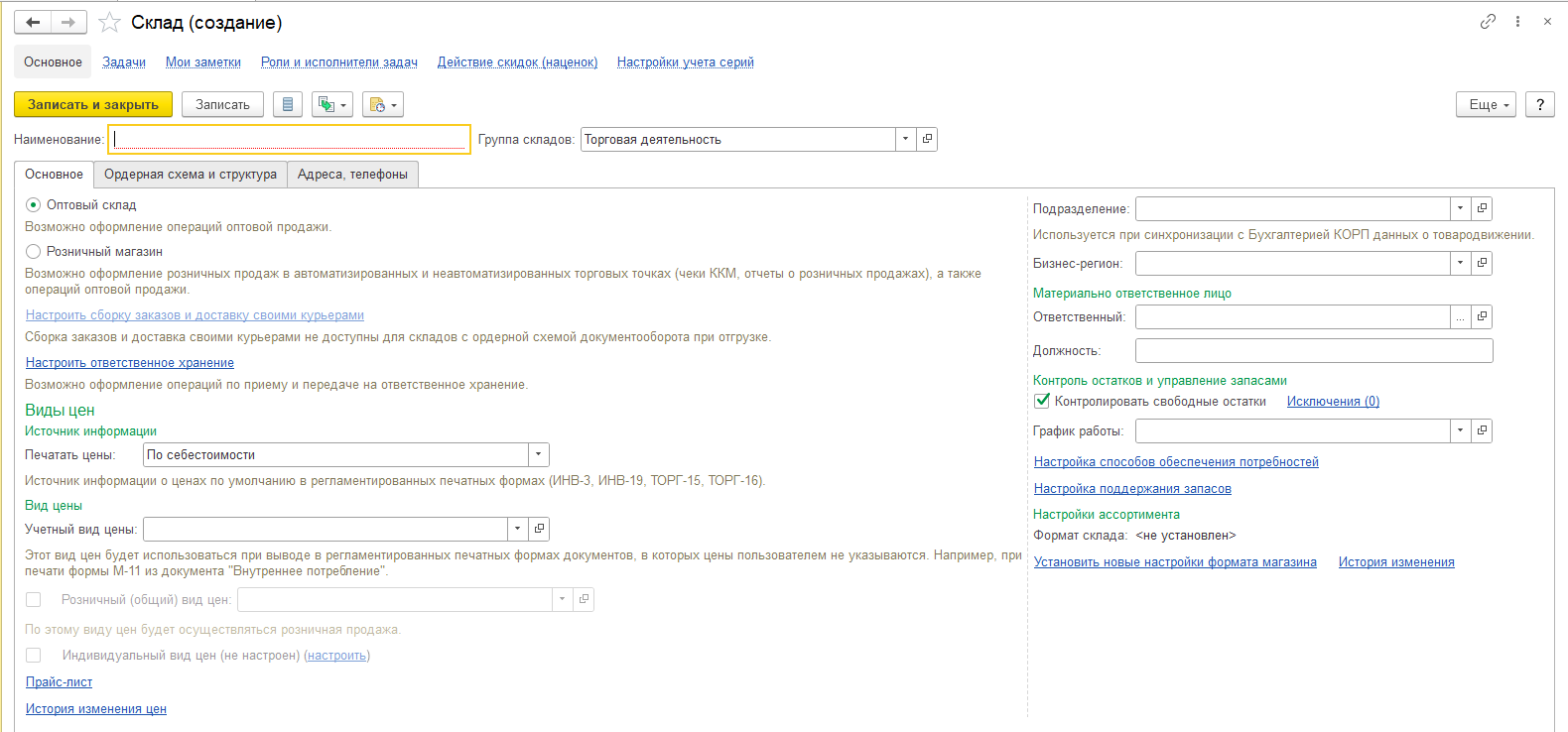The height and width of the screenshot is (732, 1568).
Task: Open the График работы item with the open icon
Action: 1482,430
